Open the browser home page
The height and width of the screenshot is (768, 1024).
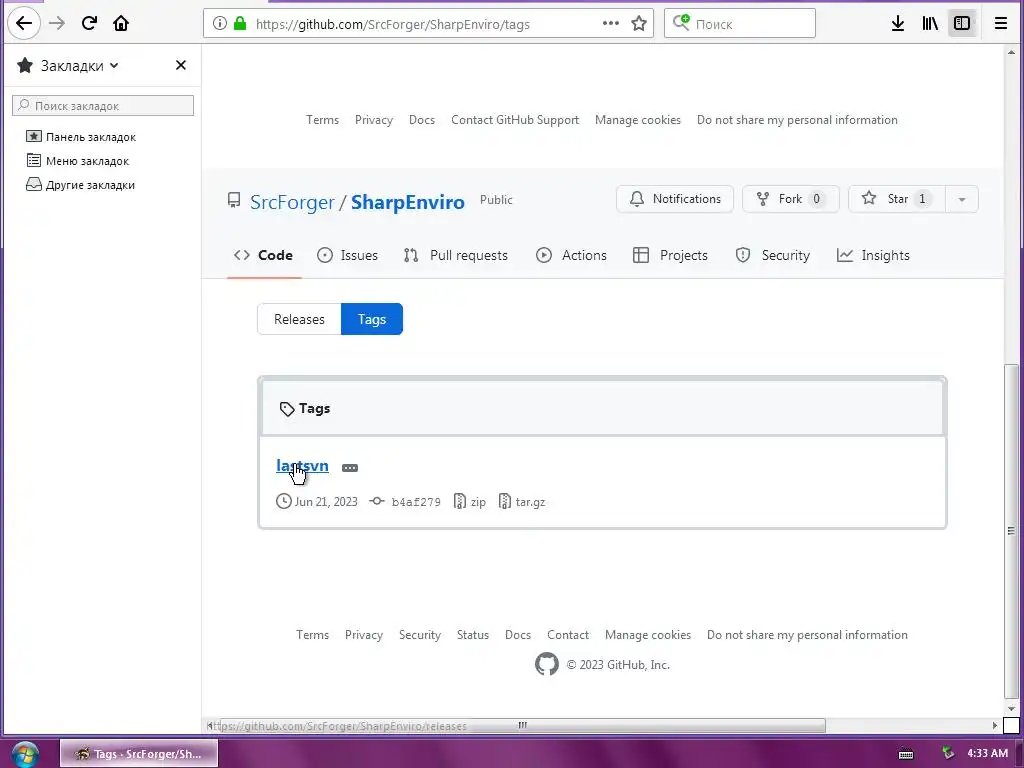click(x=121, y=24)
